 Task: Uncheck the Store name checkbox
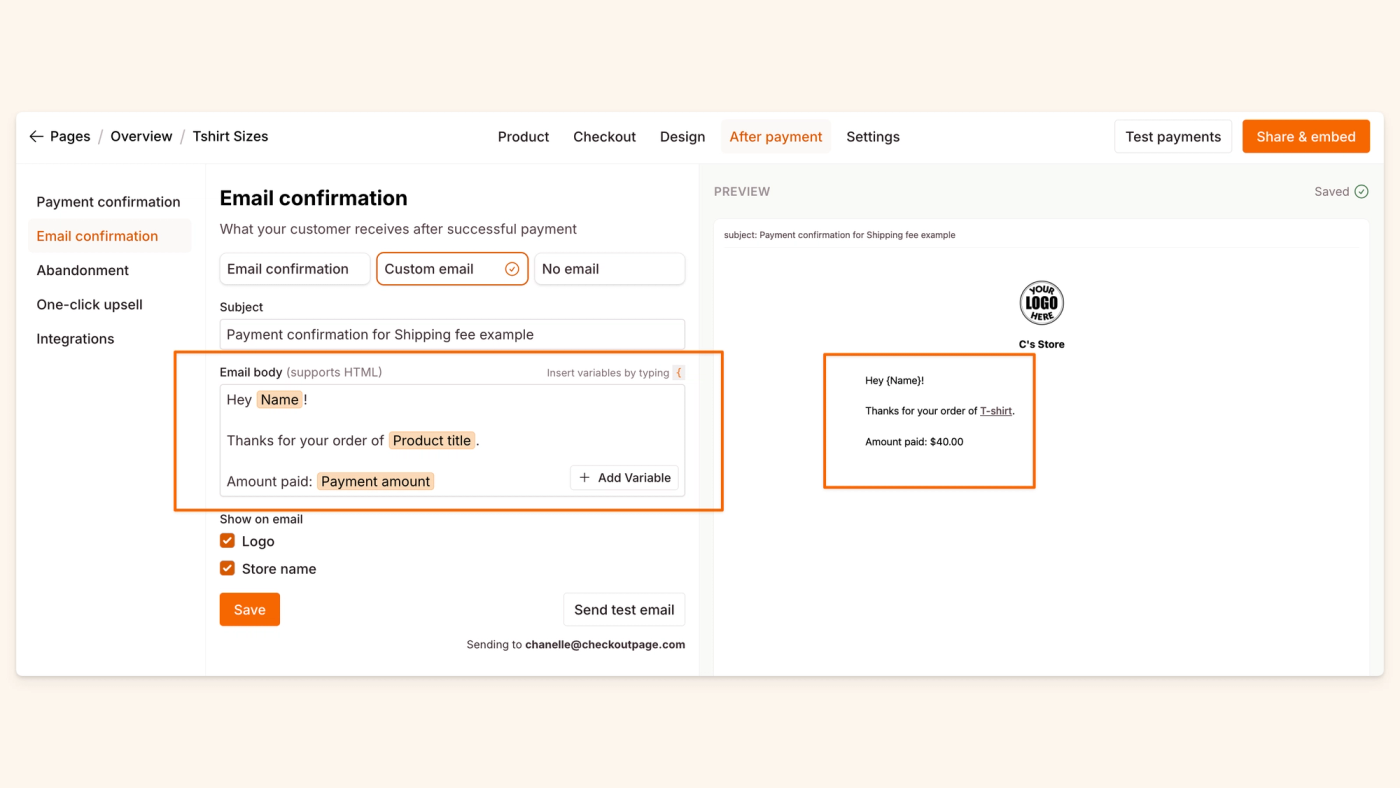[x=227, y=569]
